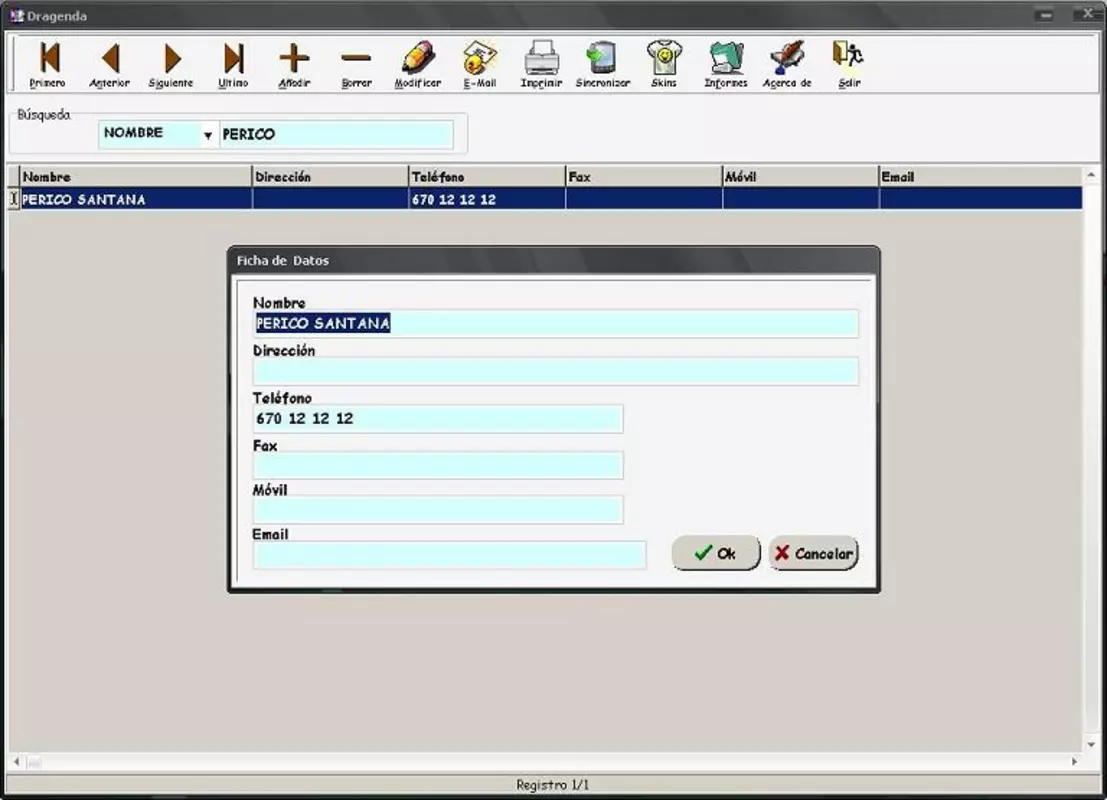1107x800 pixels.
Task: Click the Teléfono column header
Action: [487, 177]
